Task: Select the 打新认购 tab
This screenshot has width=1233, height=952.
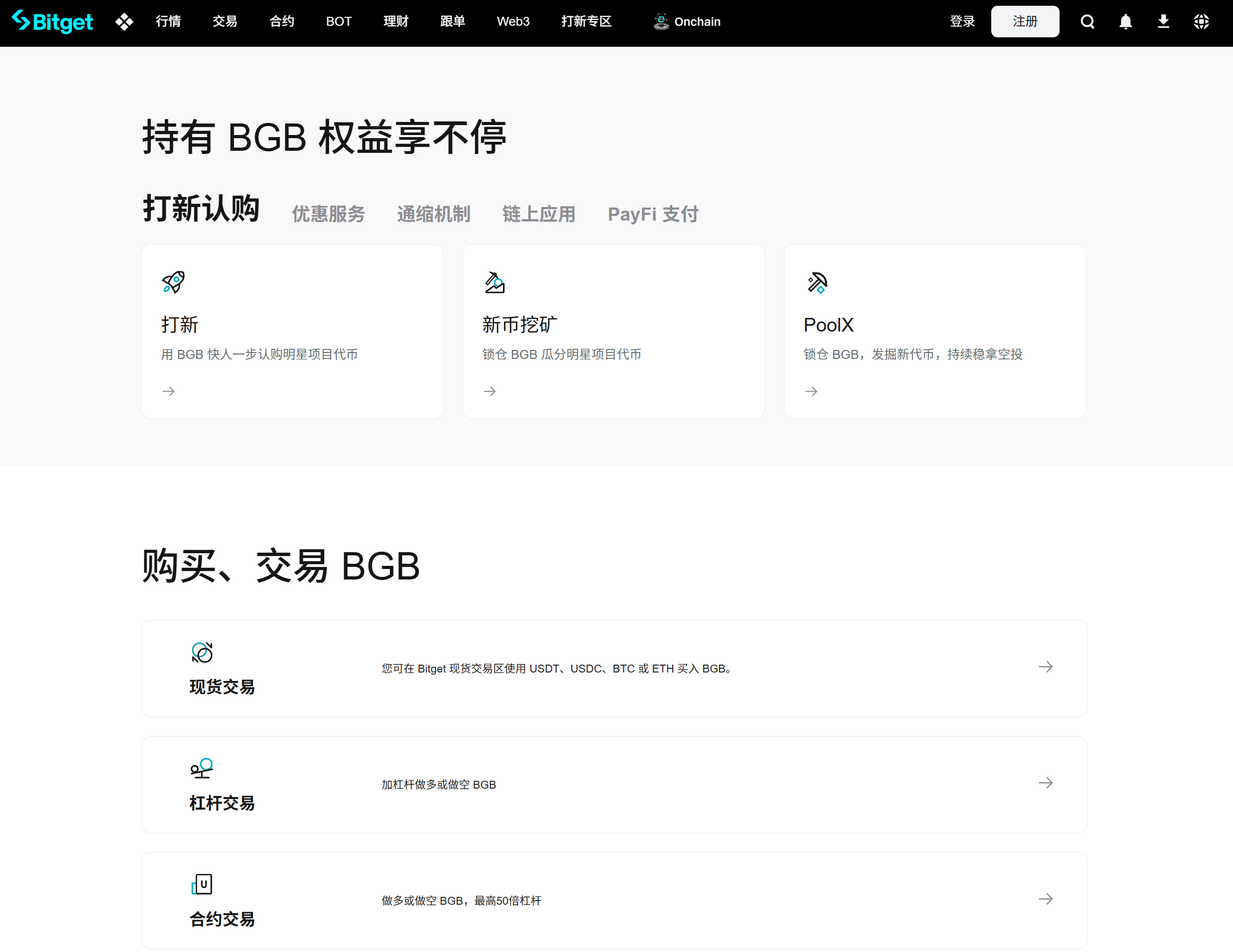Action: (201, 208)
